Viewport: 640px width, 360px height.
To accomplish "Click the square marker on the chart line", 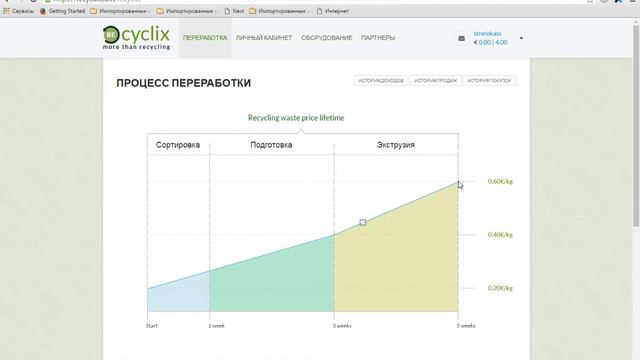I will (x=363, y=222).
